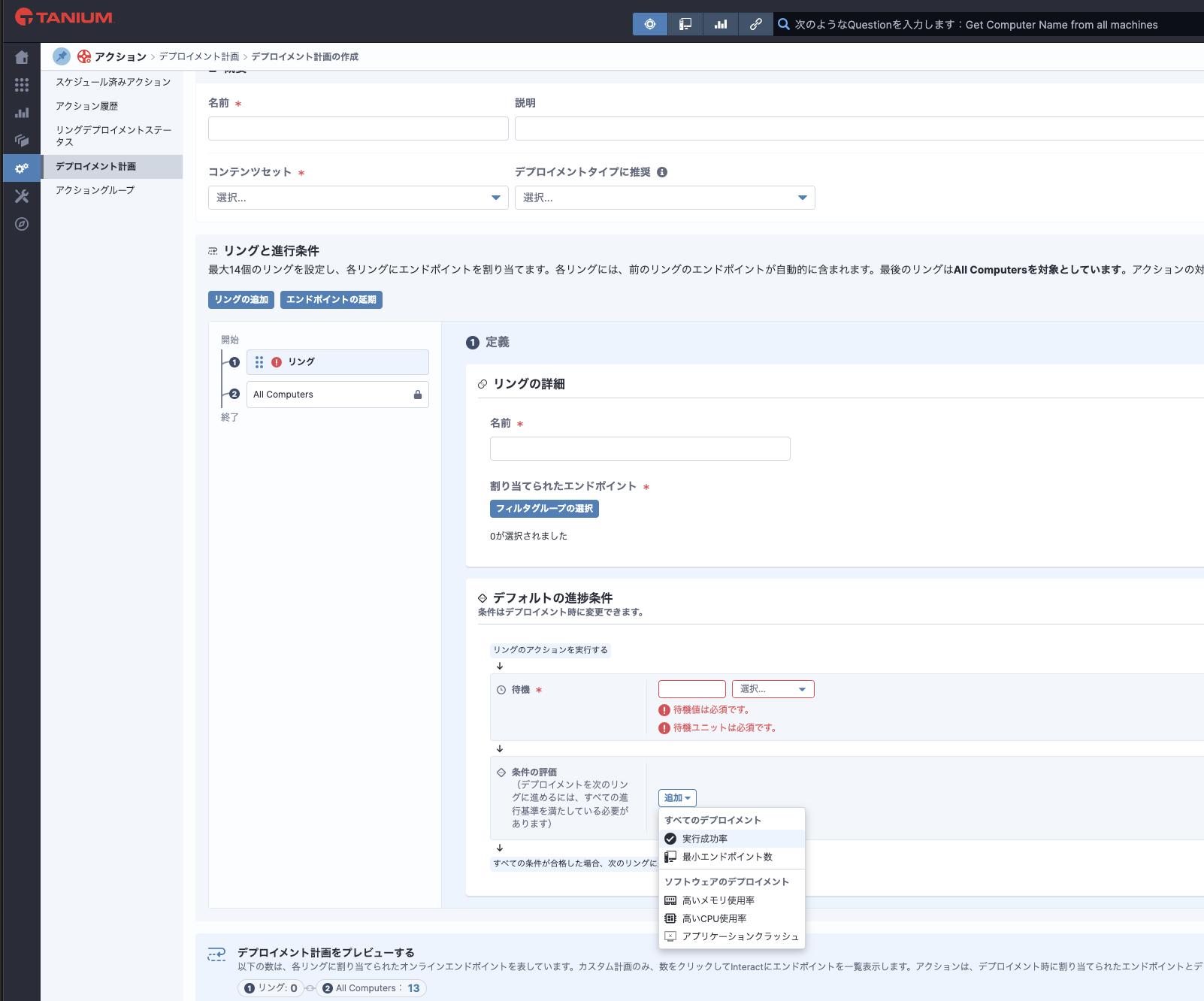Image resolution: width=1204 pixels, height=1001 pixels.
Task: Click the compass icon in left sidebar
Action: (22, 224)
